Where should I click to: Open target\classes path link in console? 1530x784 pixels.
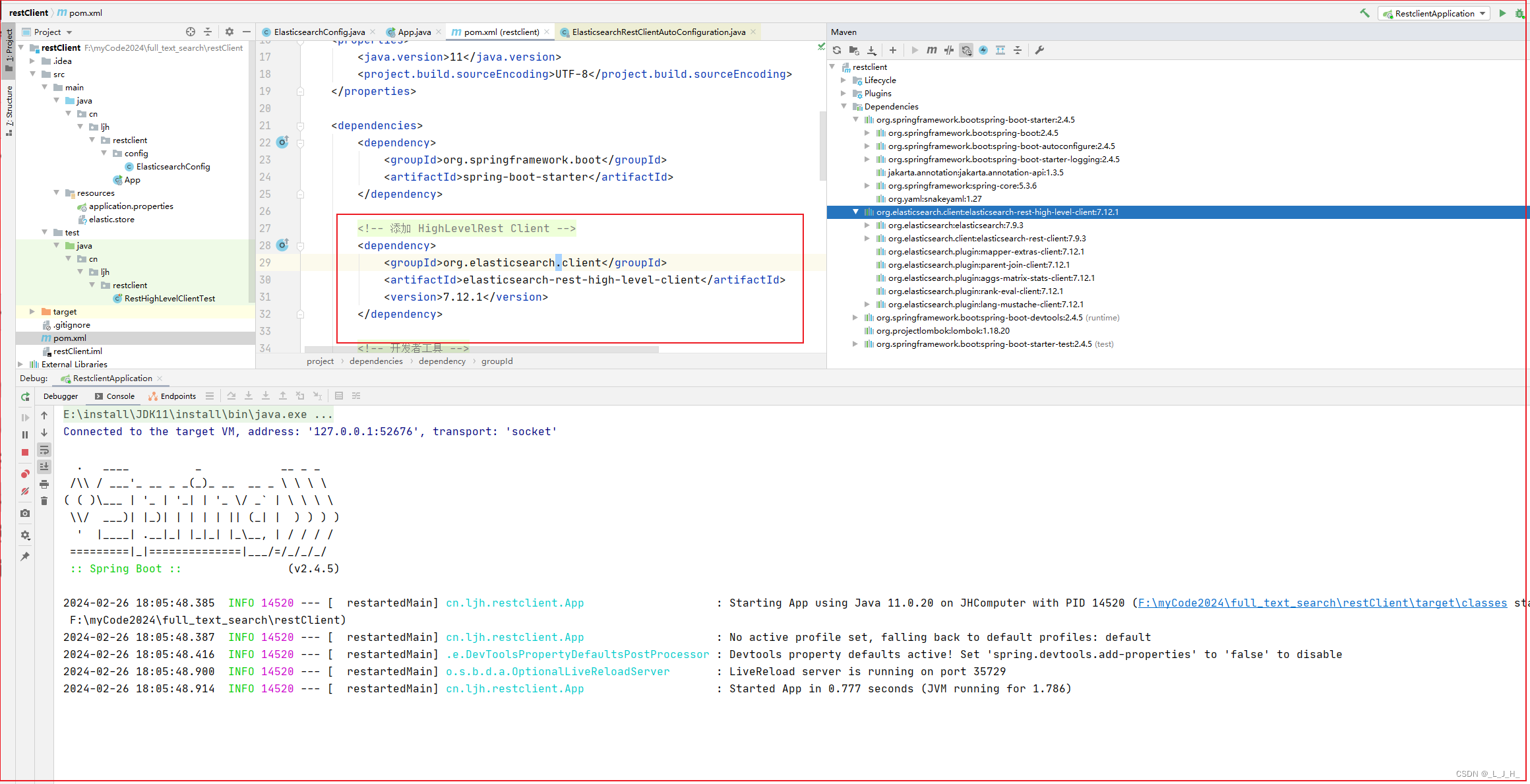click(x=1322, y=603)
